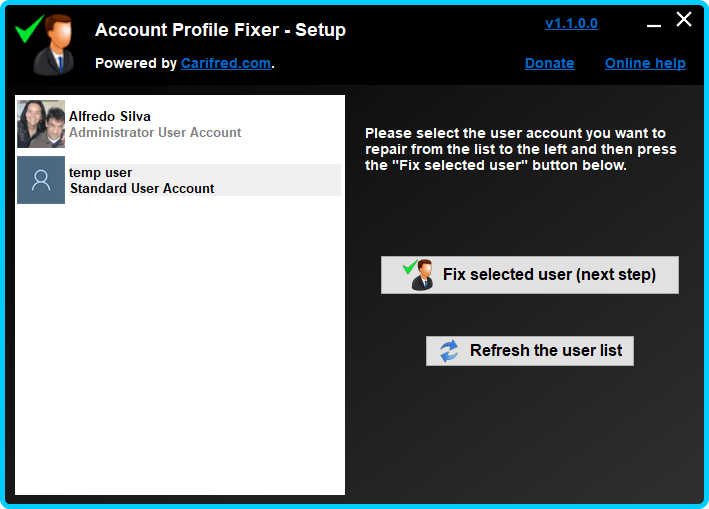Image resolution: width=709 pixels, height=509 pixels.
Task: Click the Standard User Account label
Action: point(142,188)
